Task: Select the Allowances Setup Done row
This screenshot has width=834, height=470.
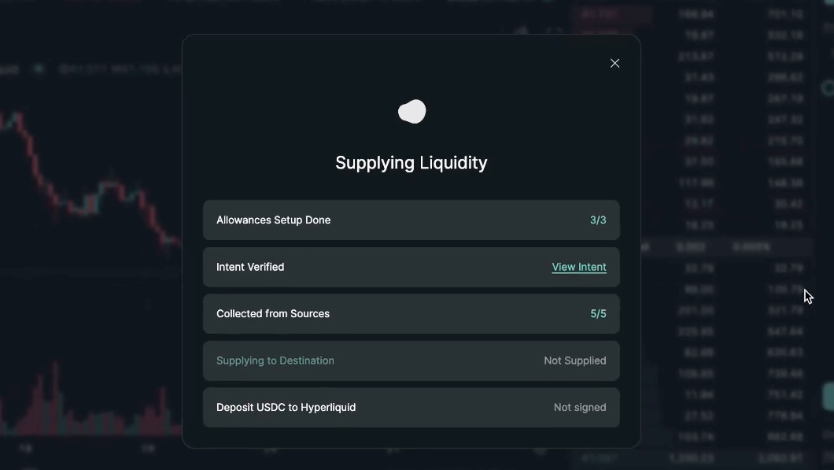Action: click(x=411, y=220)
